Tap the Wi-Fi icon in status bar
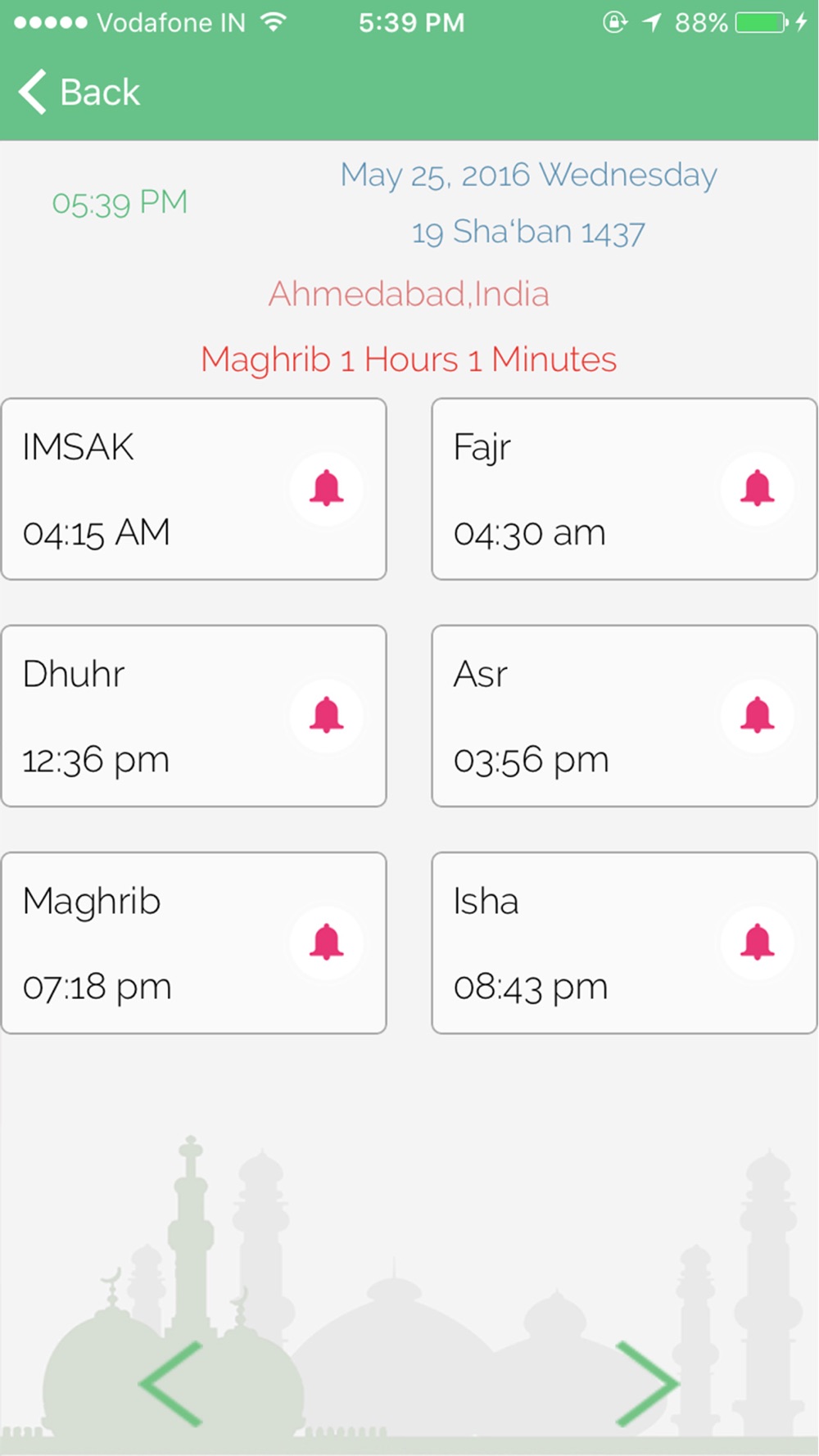819x1456 pixels. (x=274, y=22)
